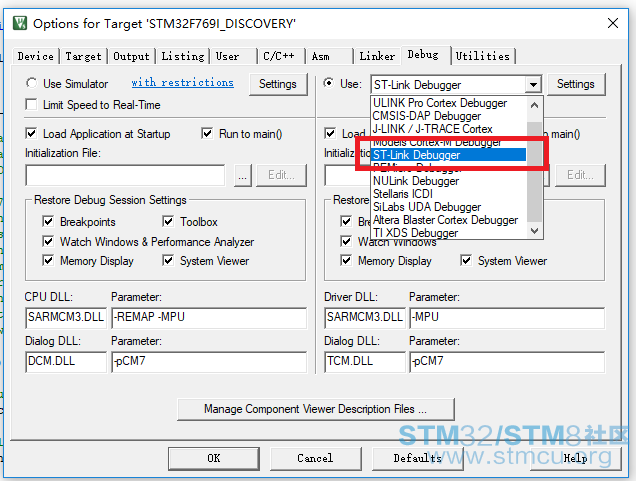Toggle the hardware-side Load checkbox
Image resolution: width=636 pixels, height=481 pixels.
coord(330,133)
